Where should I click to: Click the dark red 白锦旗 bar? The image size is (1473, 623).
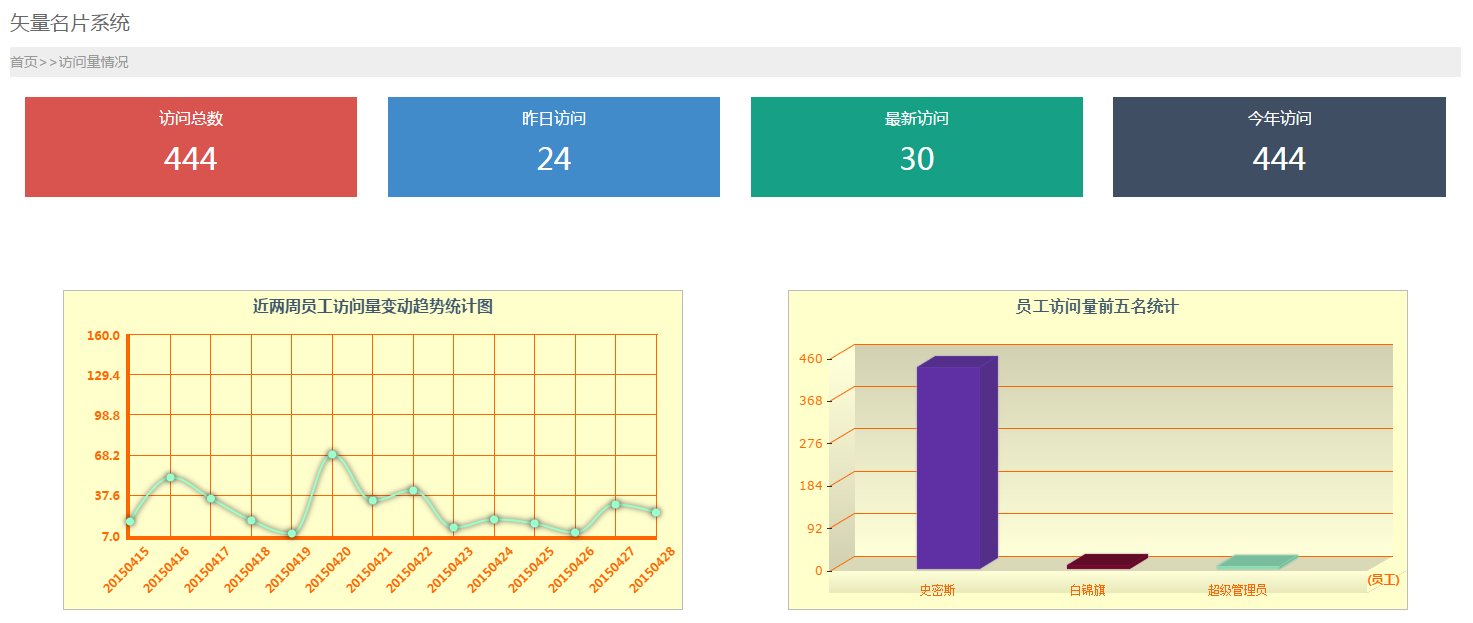click(1107, 562)
